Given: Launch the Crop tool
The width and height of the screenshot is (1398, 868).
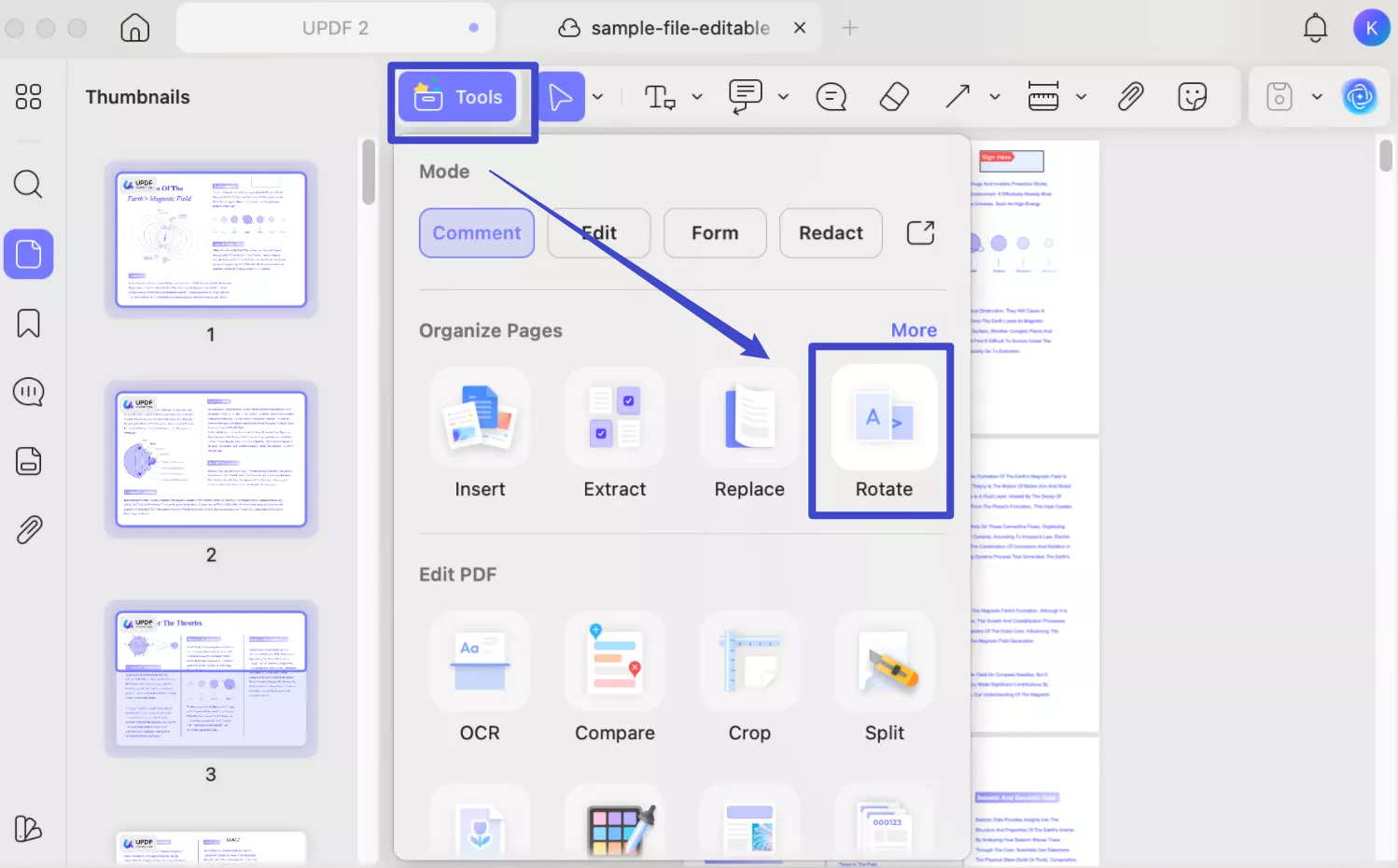Looking at the screenshot, I should (x=749, y=679).
